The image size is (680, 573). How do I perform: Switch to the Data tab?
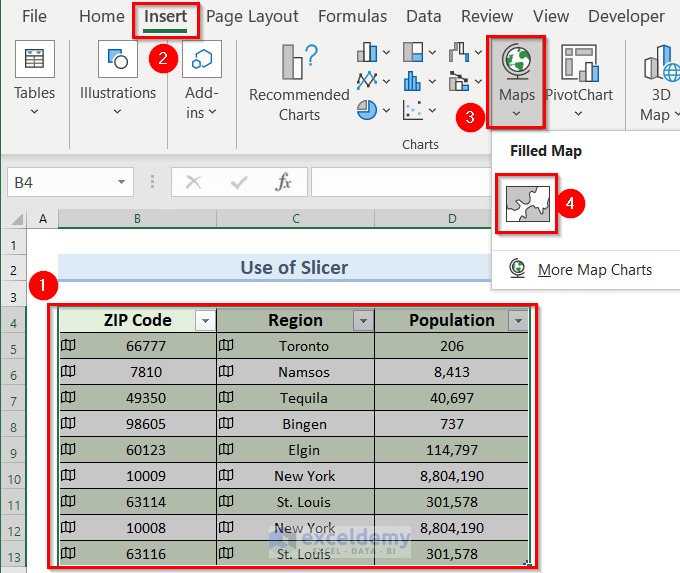point(424,16)
